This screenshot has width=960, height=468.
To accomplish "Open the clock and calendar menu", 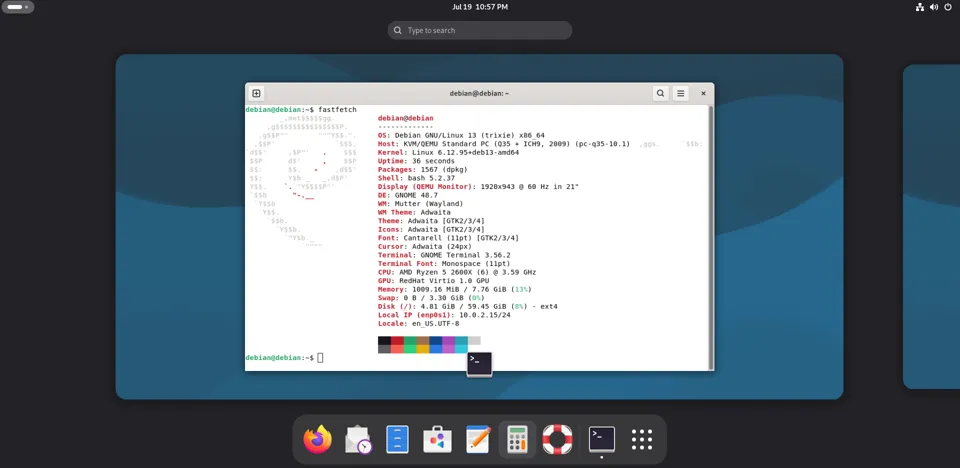I will coord(480,7).
